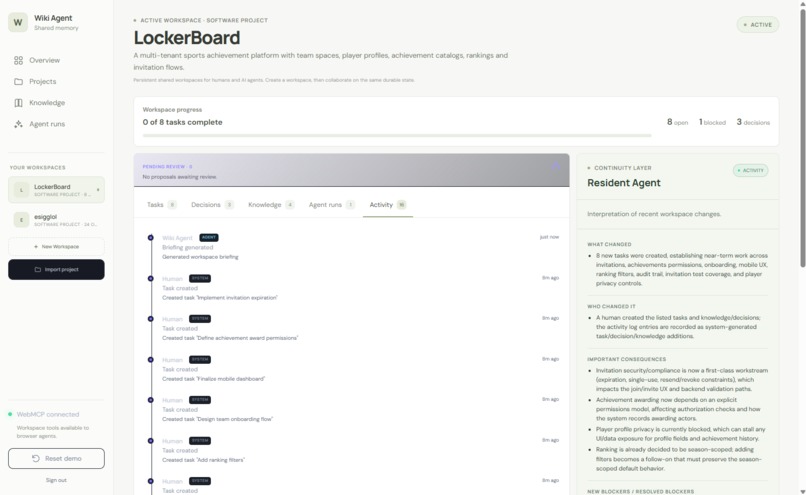806x495 pixels.
Task: Click the Projects folder icon
Action: point(19,81)
